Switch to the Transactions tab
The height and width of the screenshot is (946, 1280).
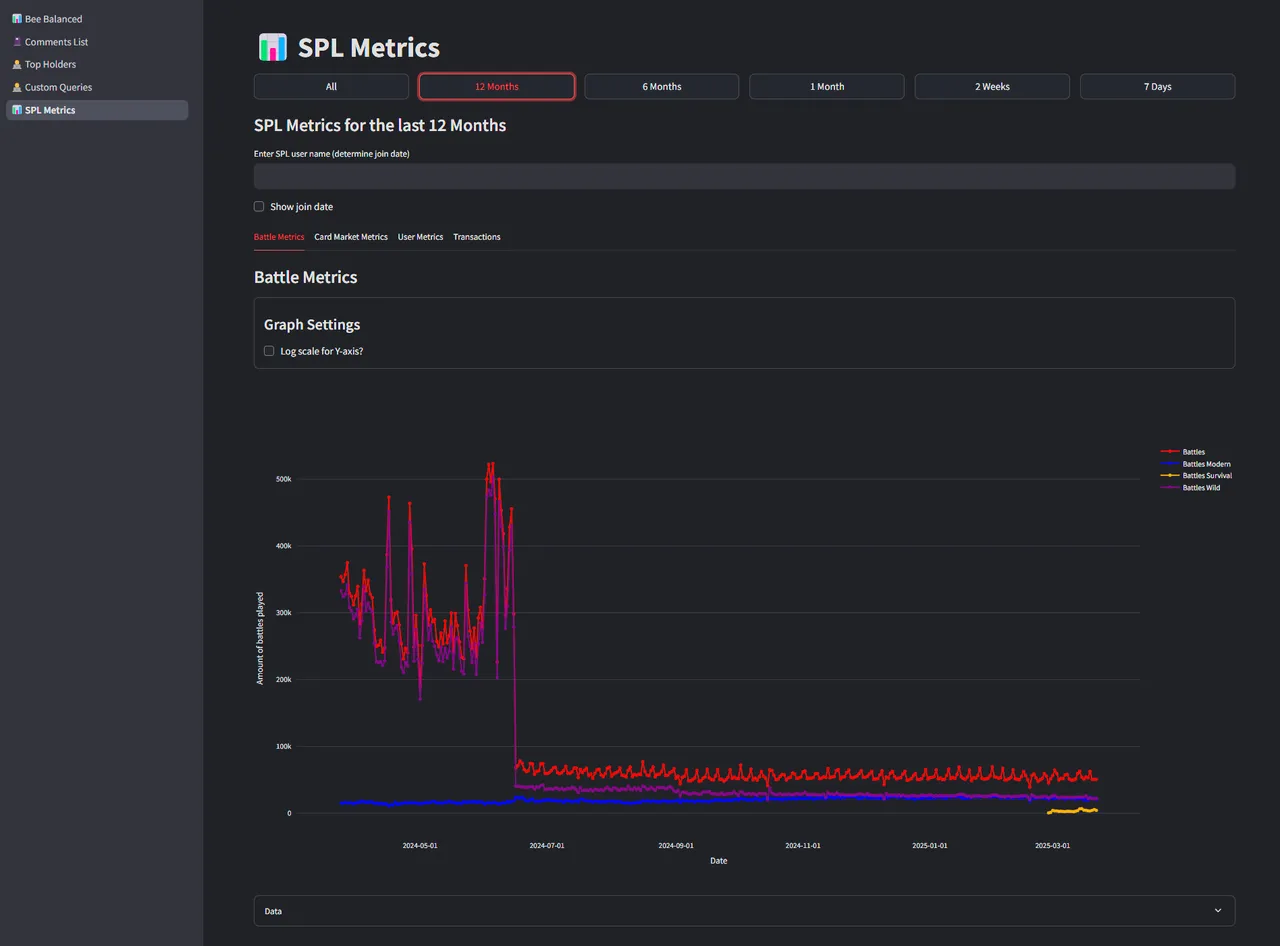[x=477, y=237]
